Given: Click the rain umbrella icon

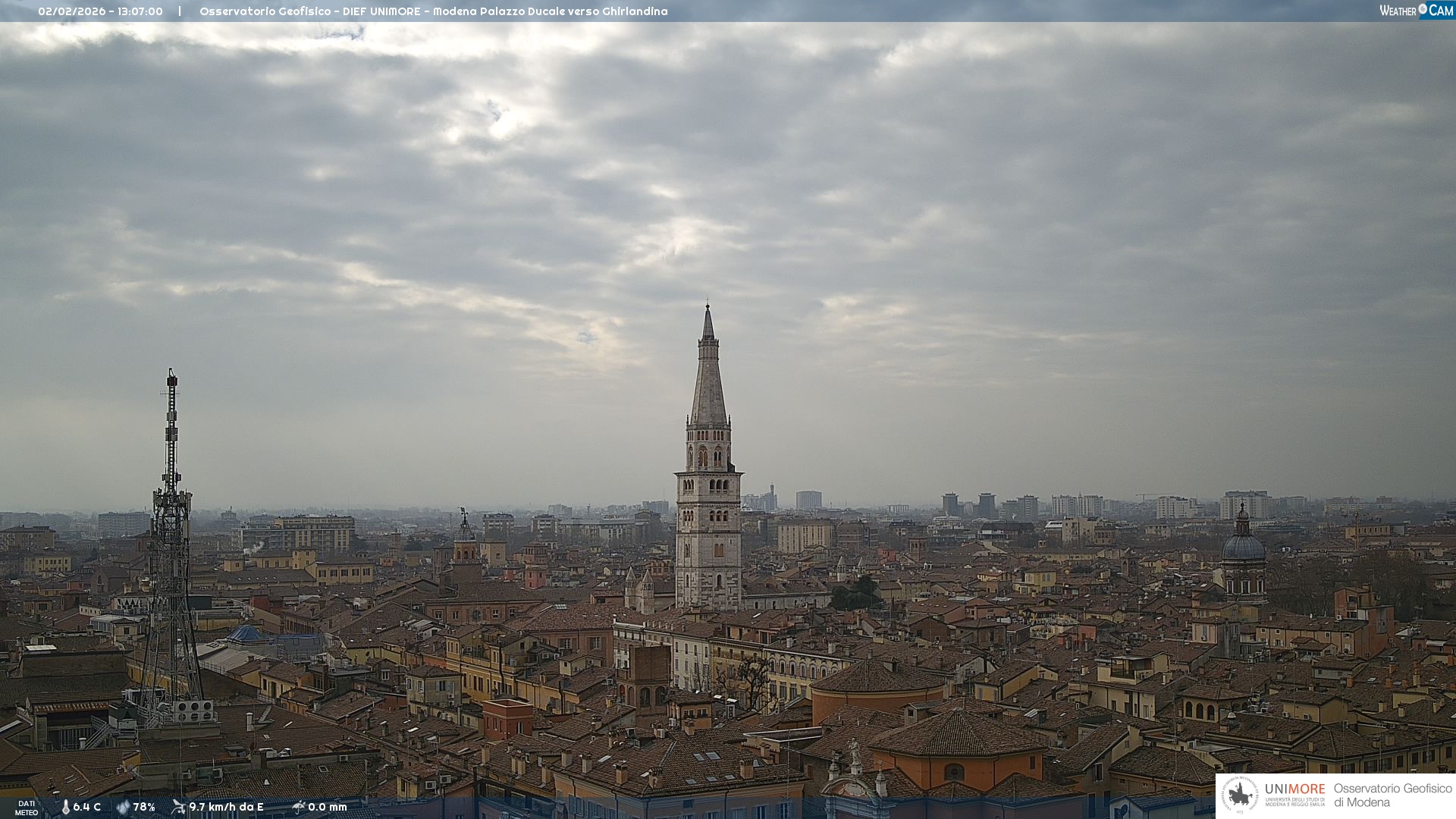Looking at the screenshot, I should [x=299, y=806].
